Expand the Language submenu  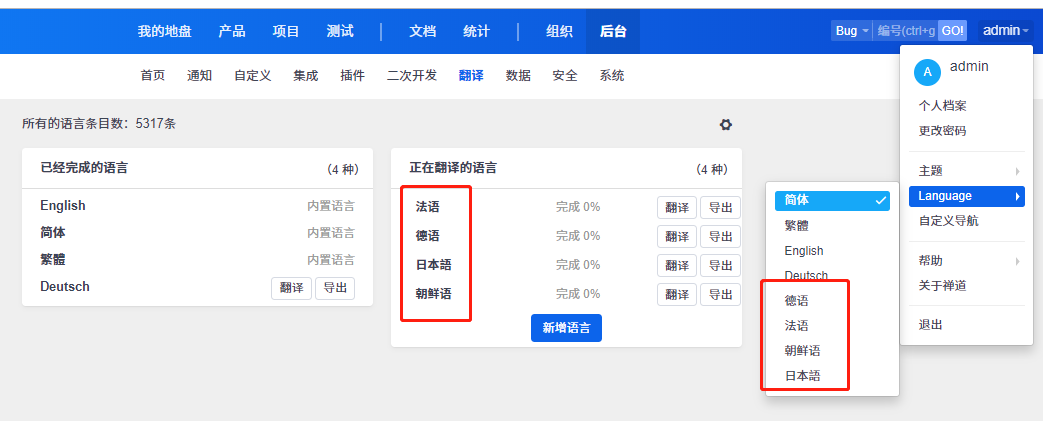pyautogui.click(x=966, y=196)
